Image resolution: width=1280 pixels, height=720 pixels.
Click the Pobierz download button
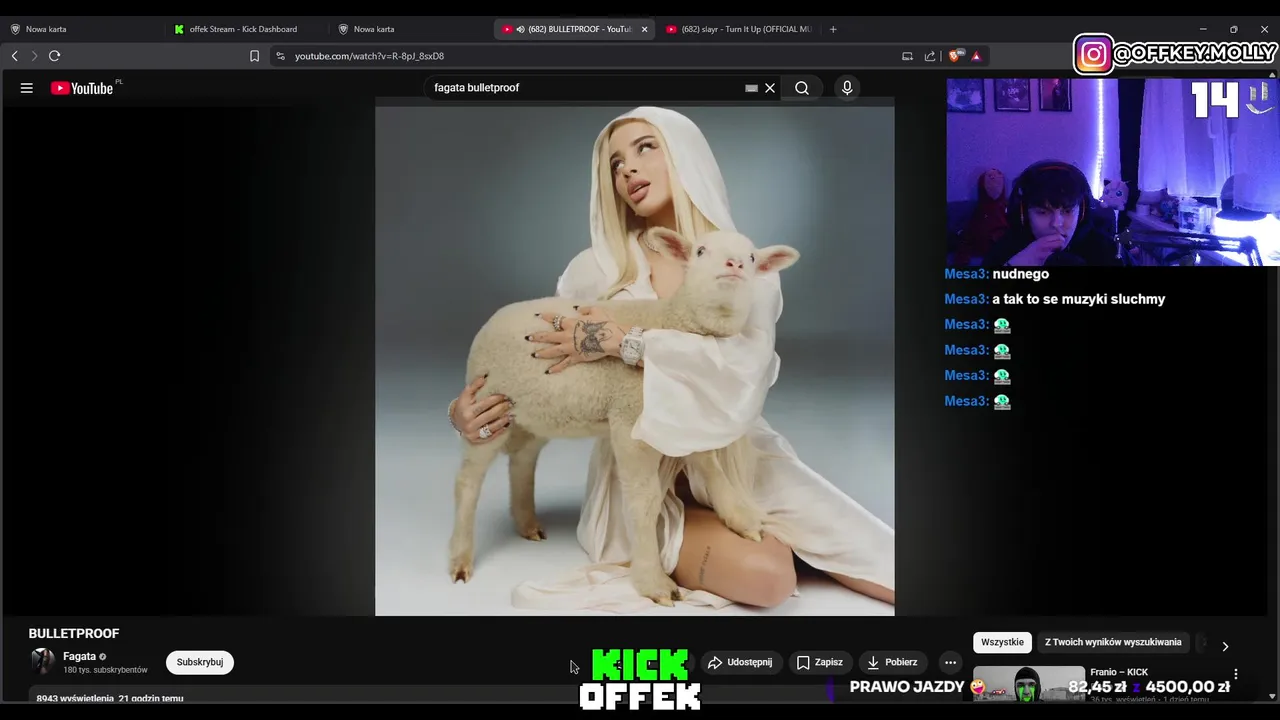892,662
